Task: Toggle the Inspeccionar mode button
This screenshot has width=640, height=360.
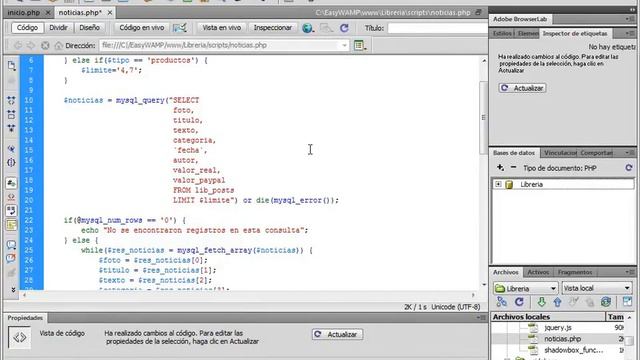Action: [x=273, y=28]
